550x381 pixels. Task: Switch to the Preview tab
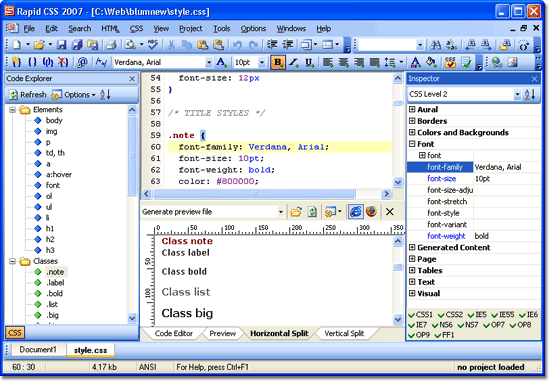(222, 333)
